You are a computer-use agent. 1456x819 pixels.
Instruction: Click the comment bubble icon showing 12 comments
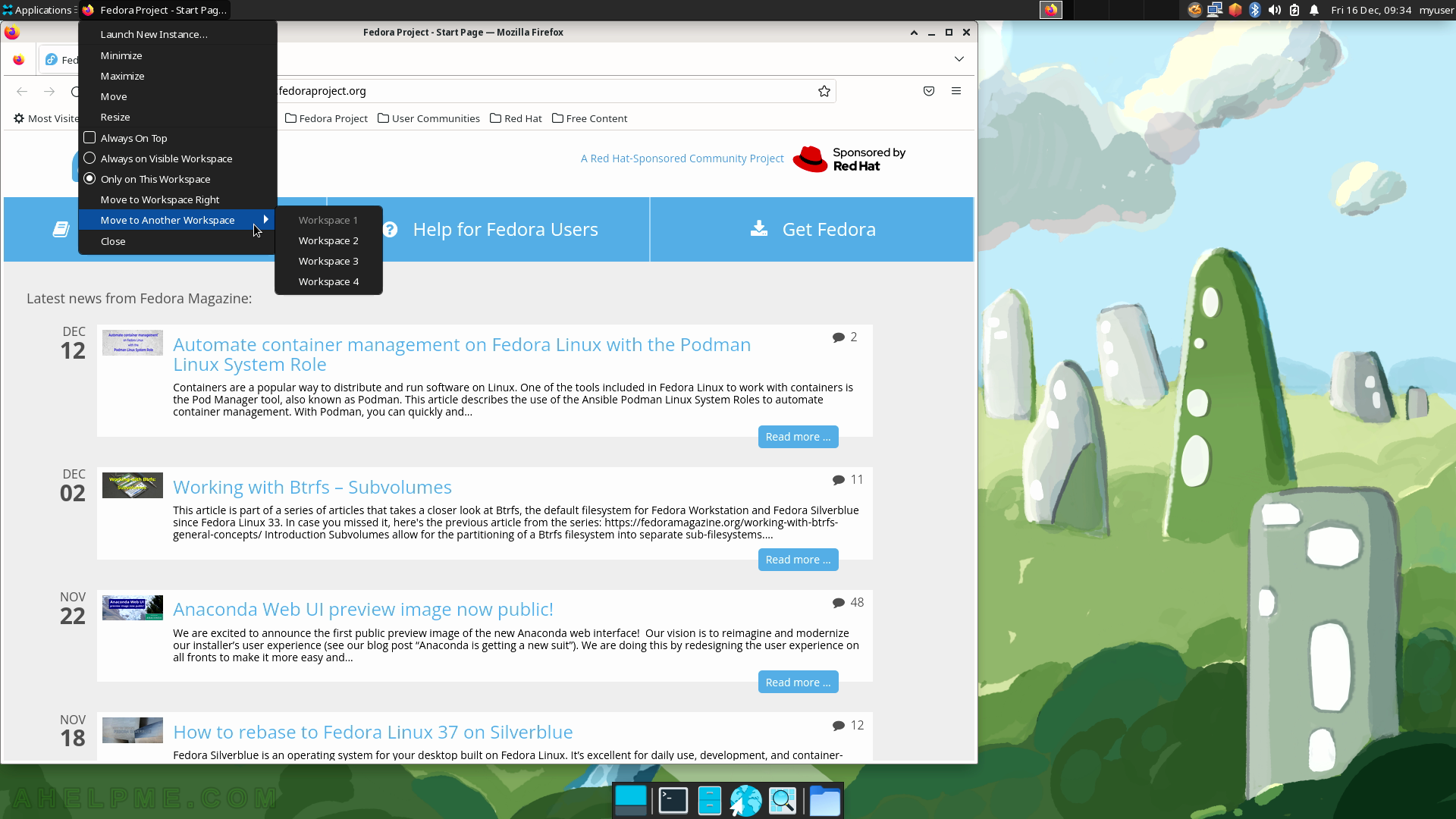point(838,726)
